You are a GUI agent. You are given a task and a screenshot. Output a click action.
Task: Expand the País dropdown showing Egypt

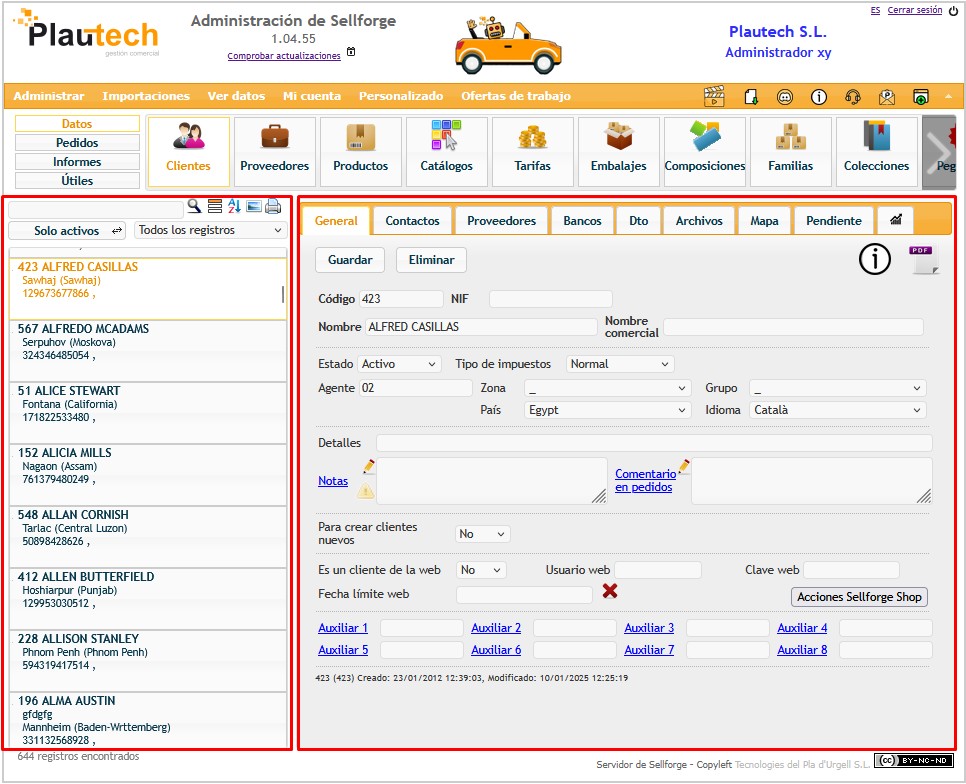(x=607, y=410)
